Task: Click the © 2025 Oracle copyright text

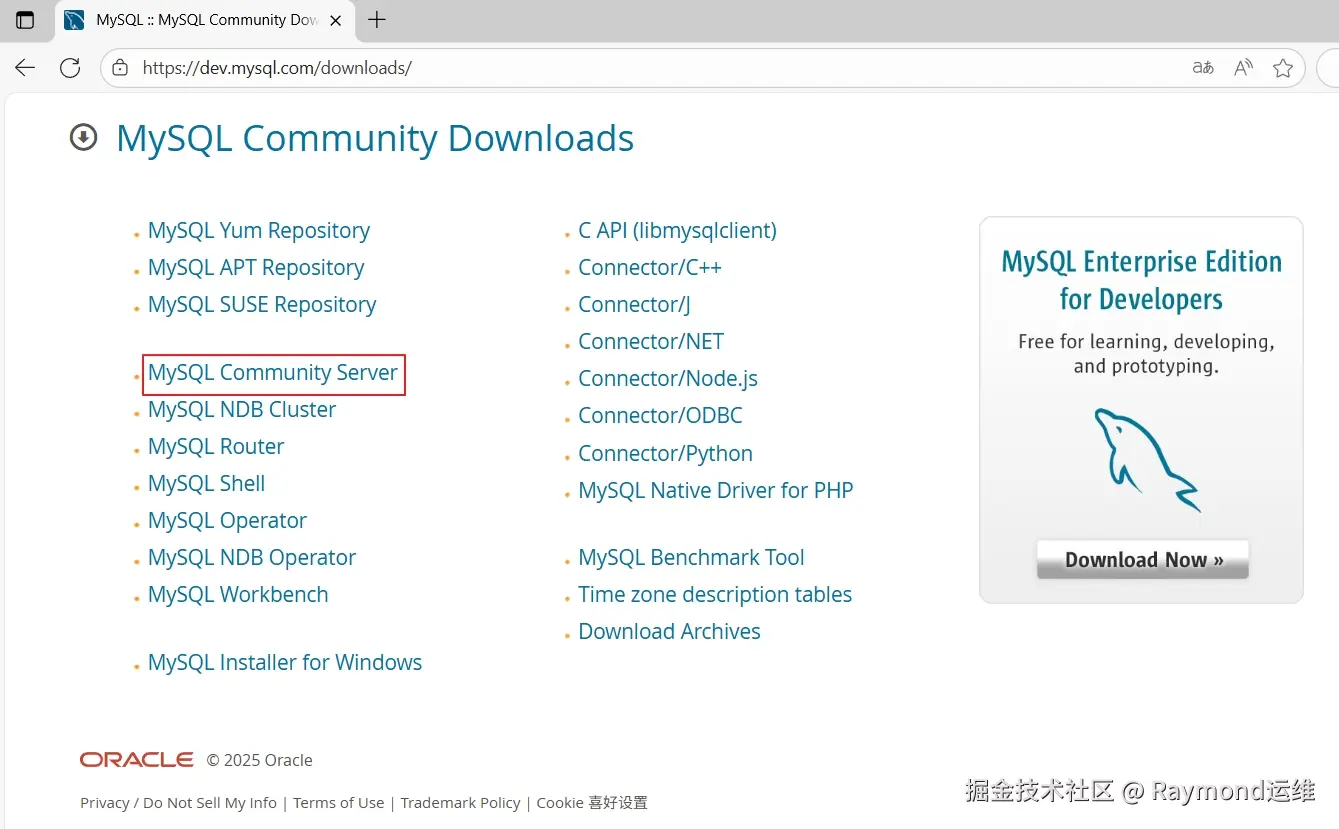Action: tap(260, 760)
